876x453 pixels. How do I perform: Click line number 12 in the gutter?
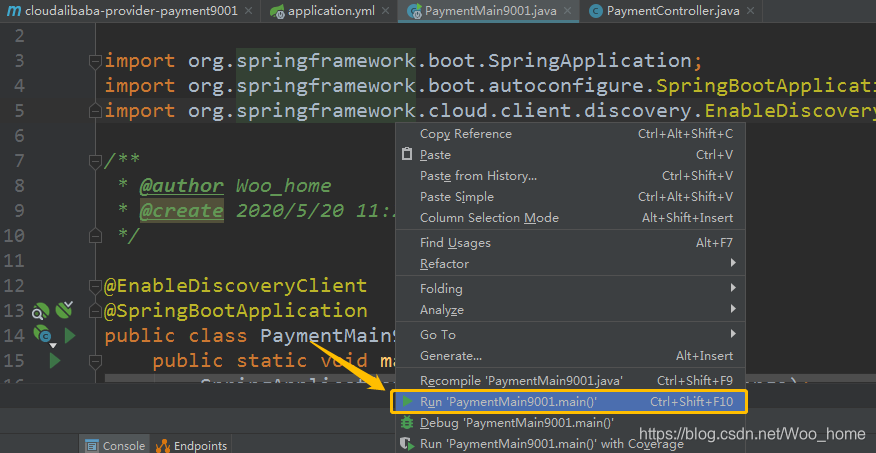(13, 286)
